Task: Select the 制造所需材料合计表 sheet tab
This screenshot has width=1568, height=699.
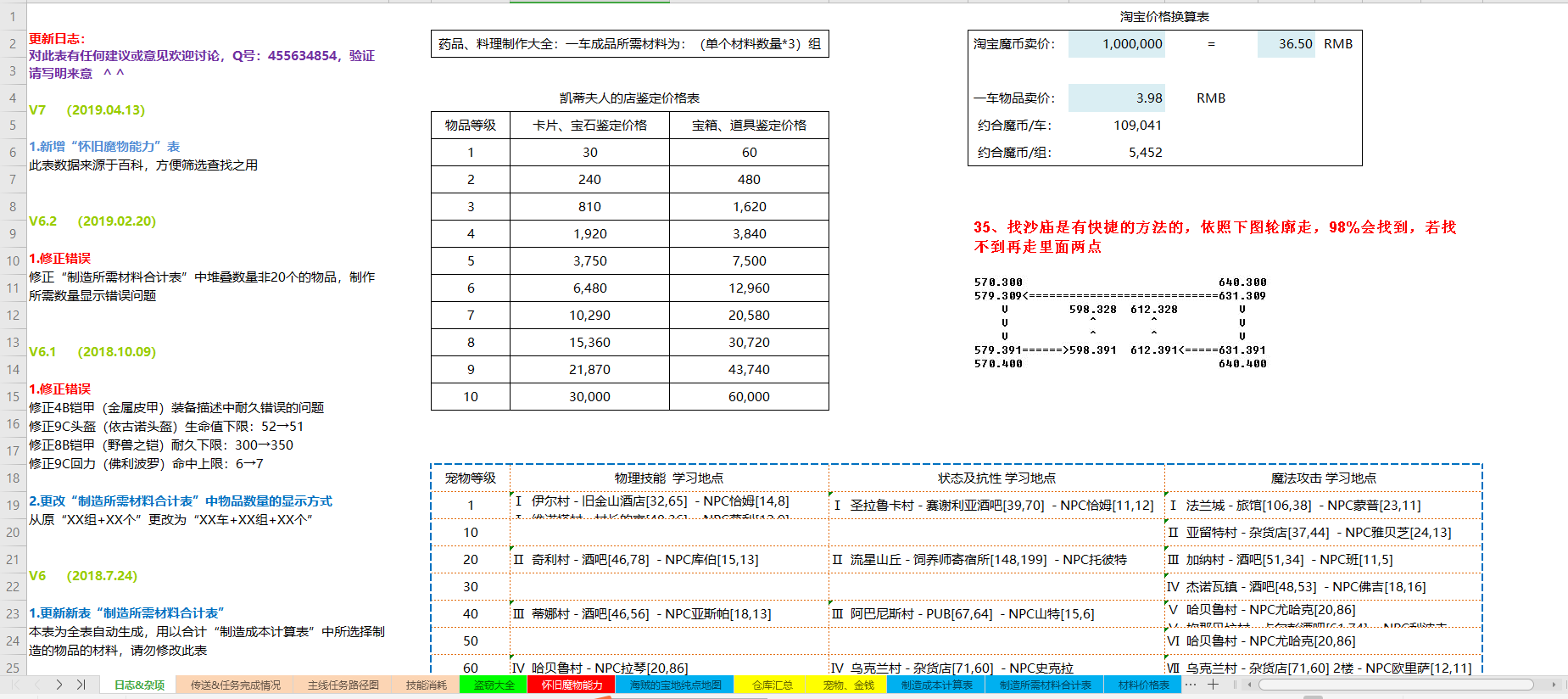Action: [x=1045, y=685]
